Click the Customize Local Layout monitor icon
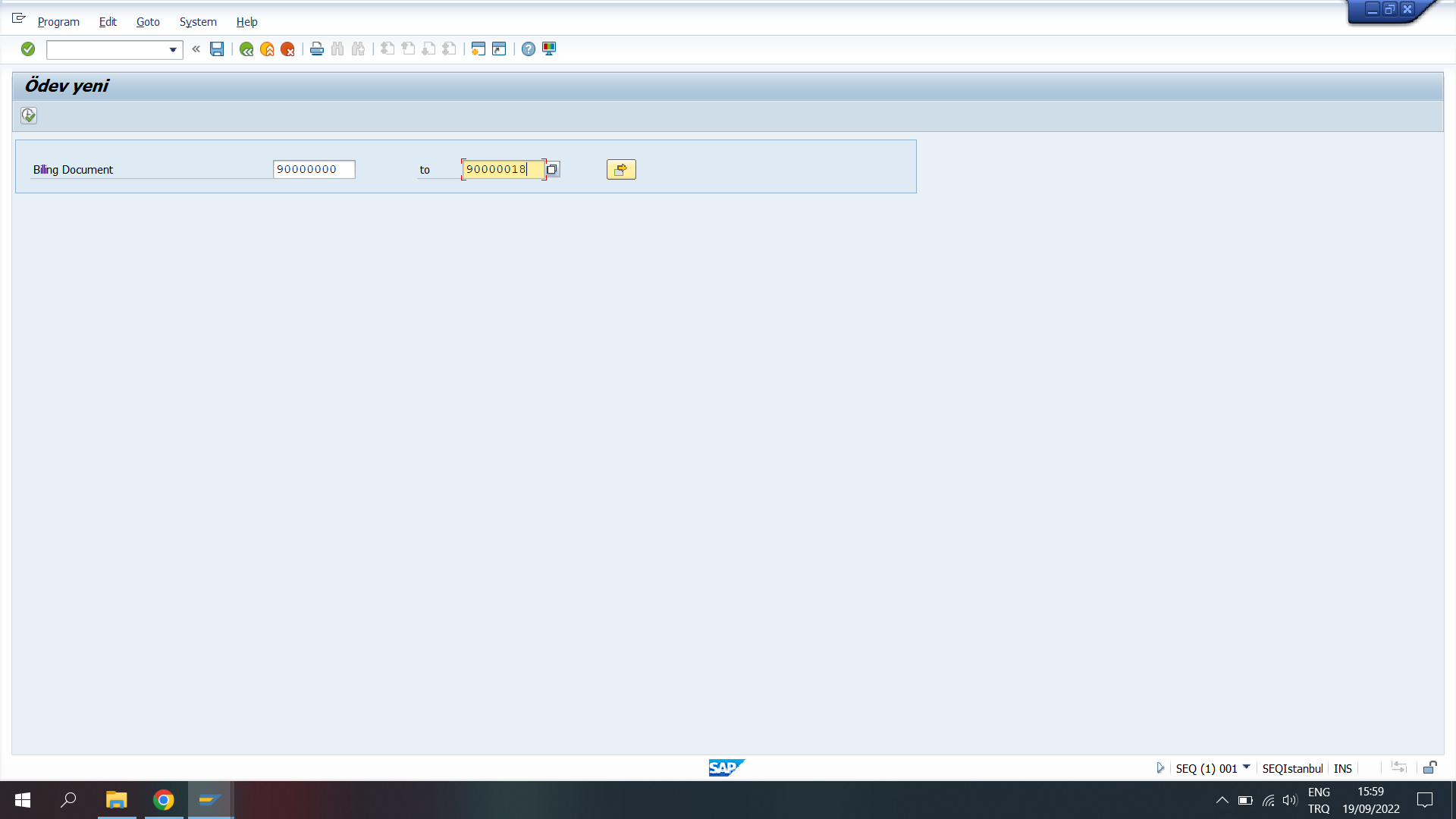The image size is (1456, 819). click(x=549, y=49)
